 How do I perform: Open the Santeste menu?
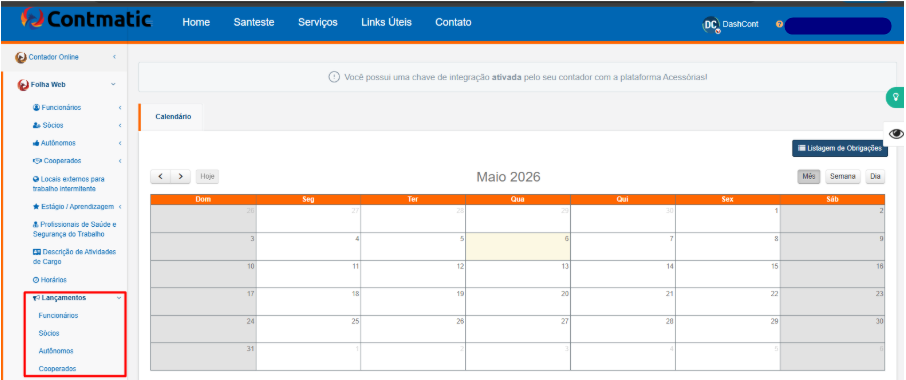coord(254,23)
